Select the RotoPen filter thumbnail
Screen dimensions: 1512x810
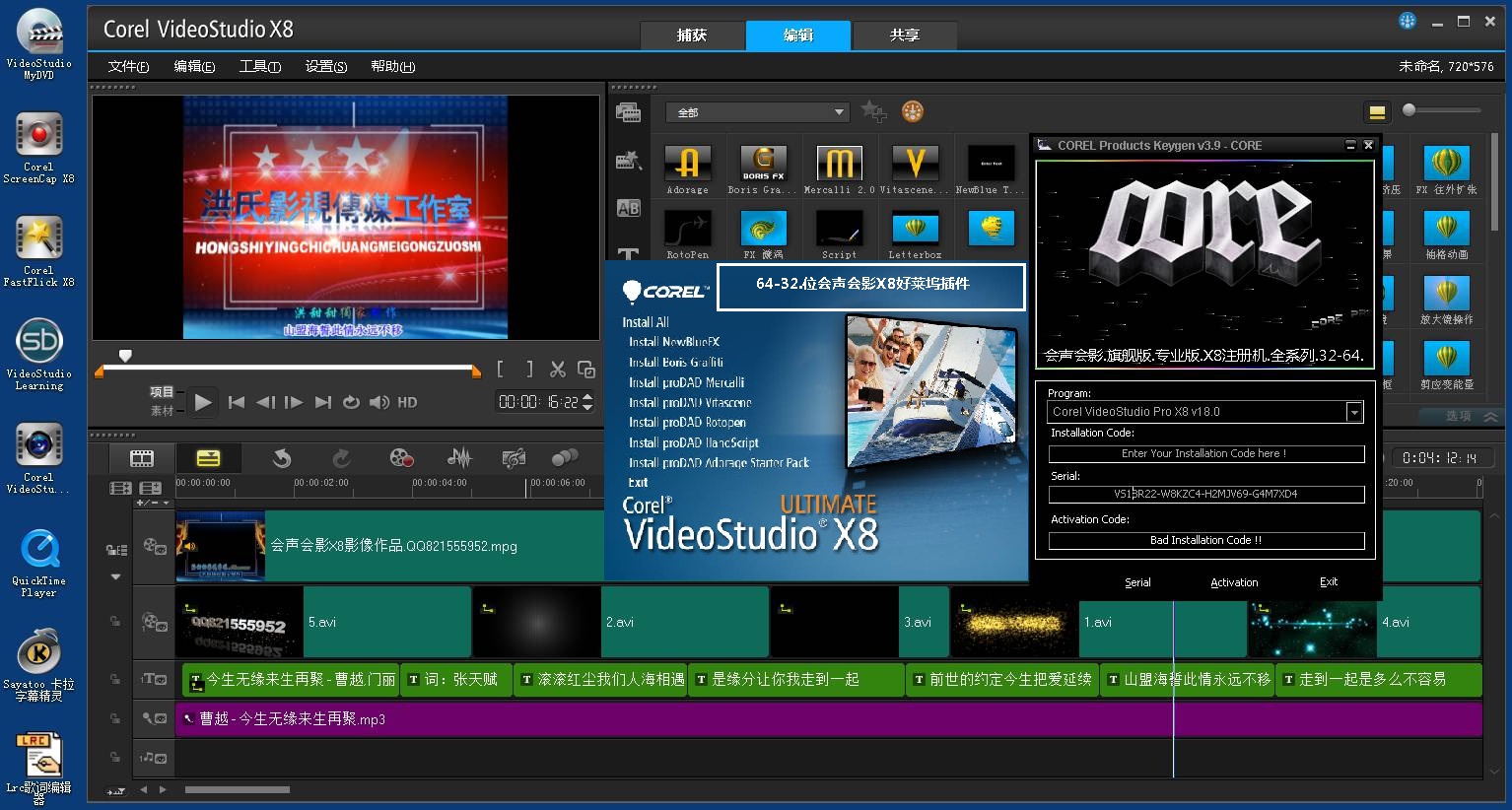click(x=687, y=228)
